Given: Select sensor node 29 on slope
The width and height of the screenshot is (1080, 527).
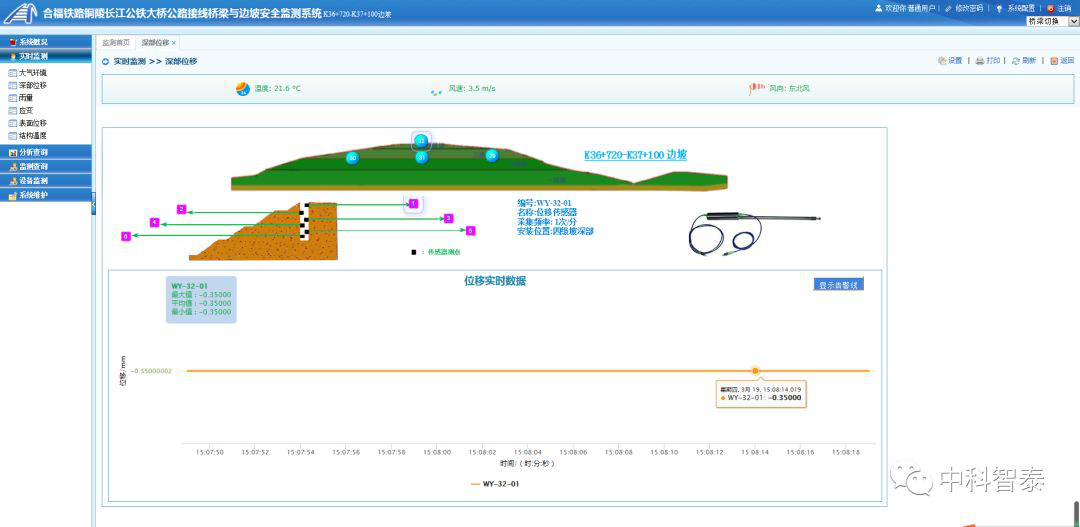Looking at the screenshot, I should tap(491, 155).
